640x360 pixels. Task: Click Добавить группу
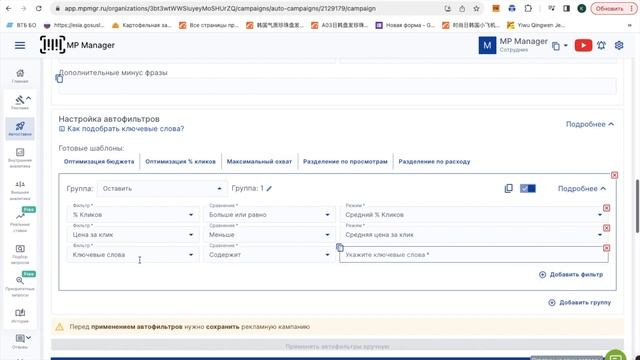580,303
